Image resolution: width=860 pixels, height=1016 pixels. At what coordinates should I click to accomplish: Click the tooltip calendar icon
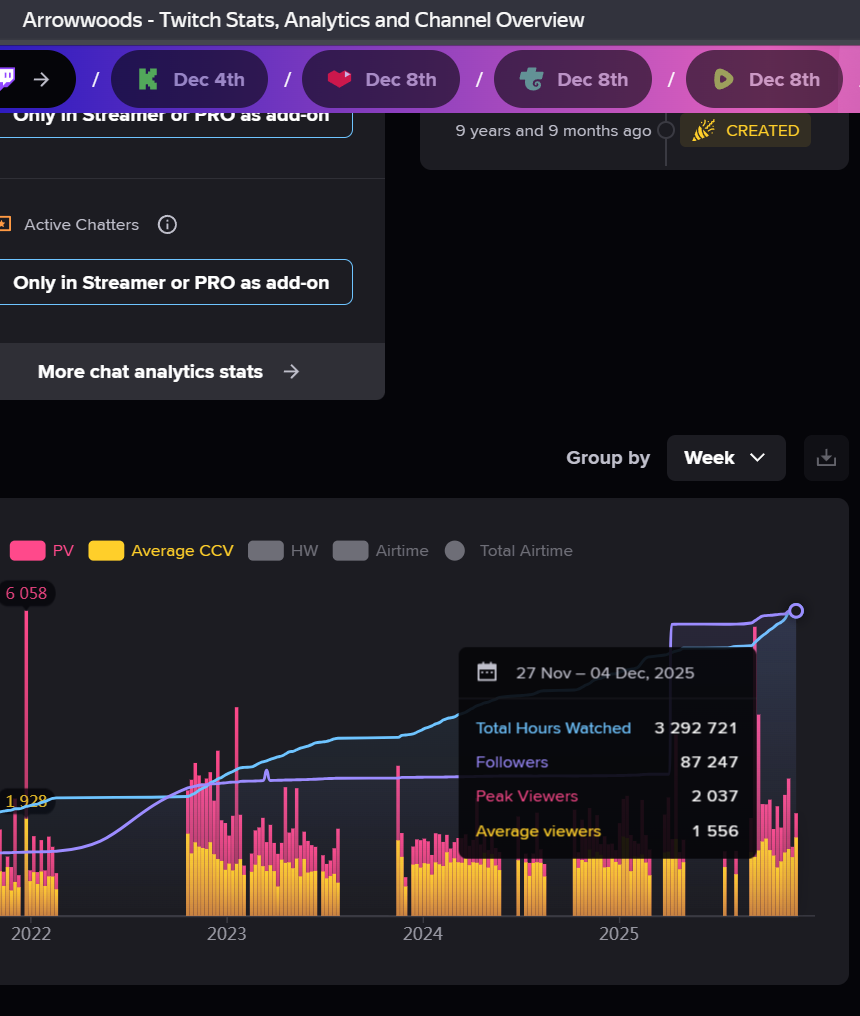487,672
